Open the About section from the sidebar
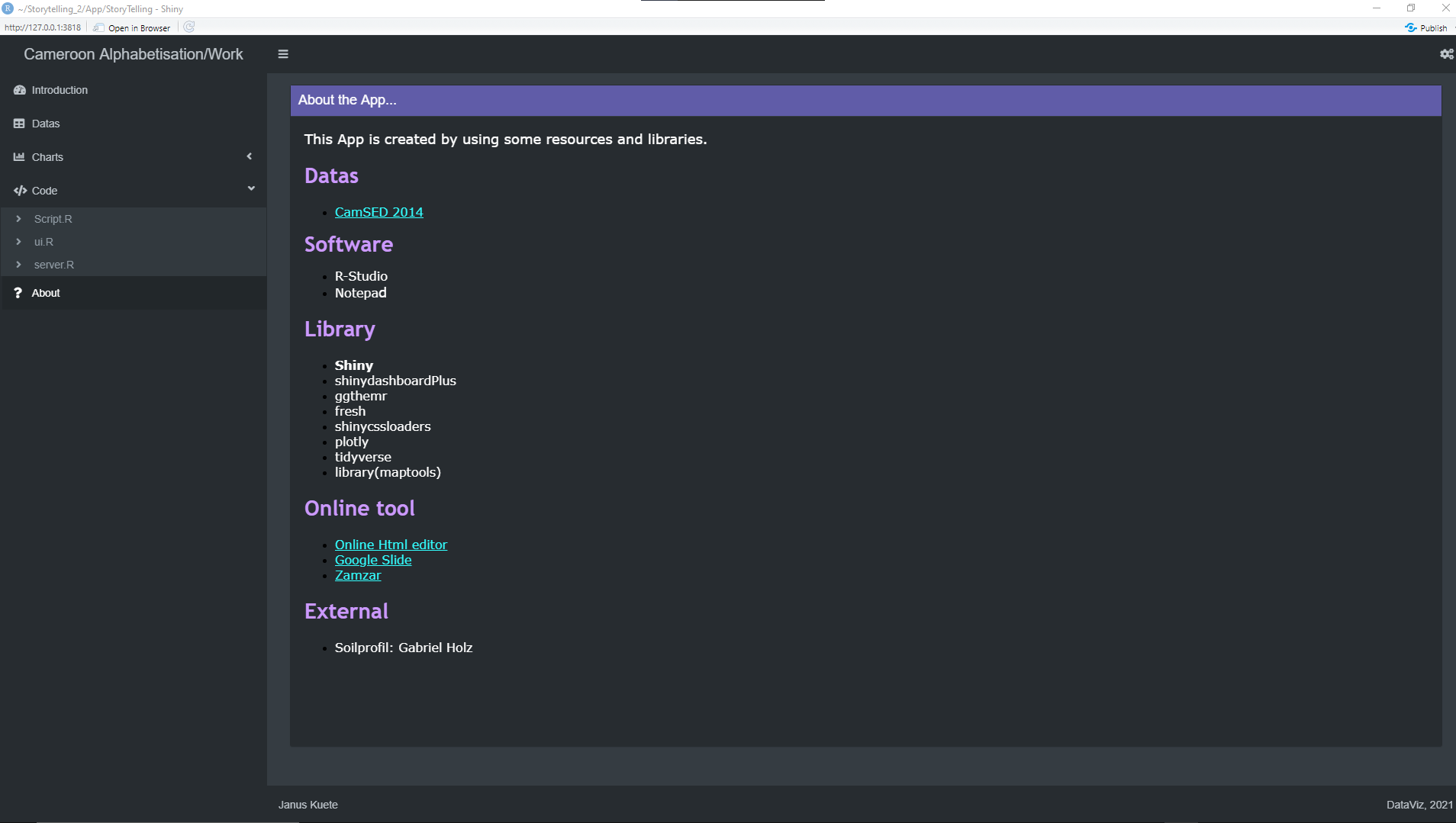The height and width of the screenshot is (823, 1456). tap(46, 292)
